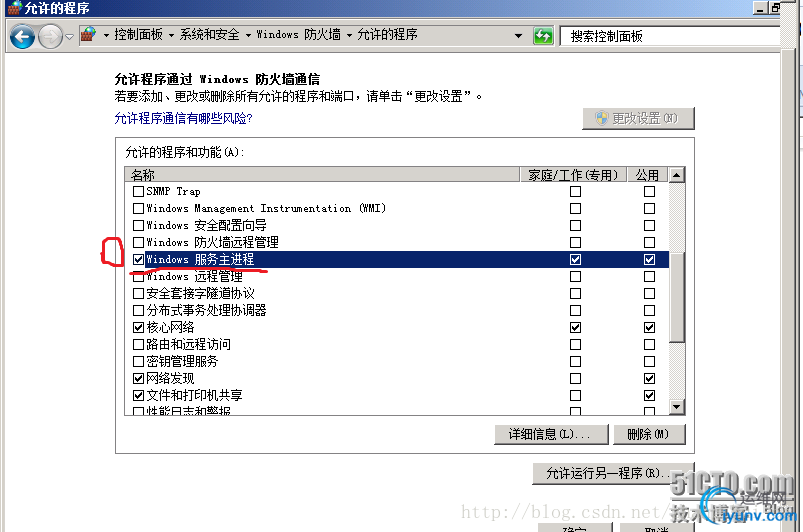Enable the SNMP Trap checkbox

(x=138, y=191)
